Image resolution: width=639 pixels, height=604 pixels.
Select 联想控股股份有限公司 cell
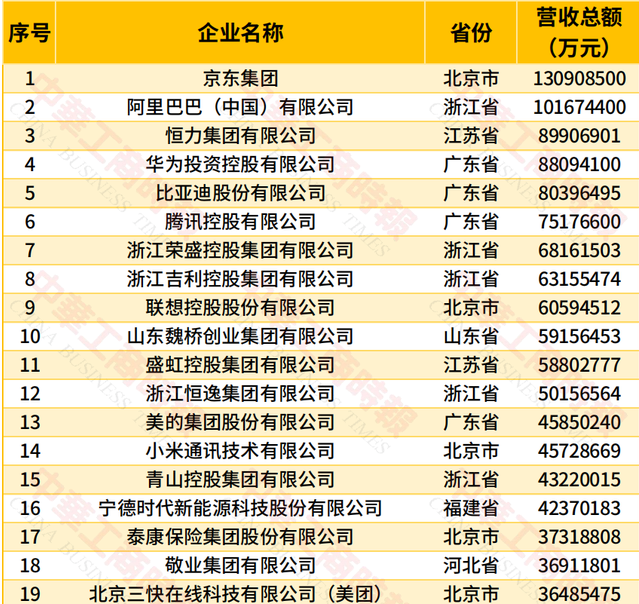click(x=240, y=308)
